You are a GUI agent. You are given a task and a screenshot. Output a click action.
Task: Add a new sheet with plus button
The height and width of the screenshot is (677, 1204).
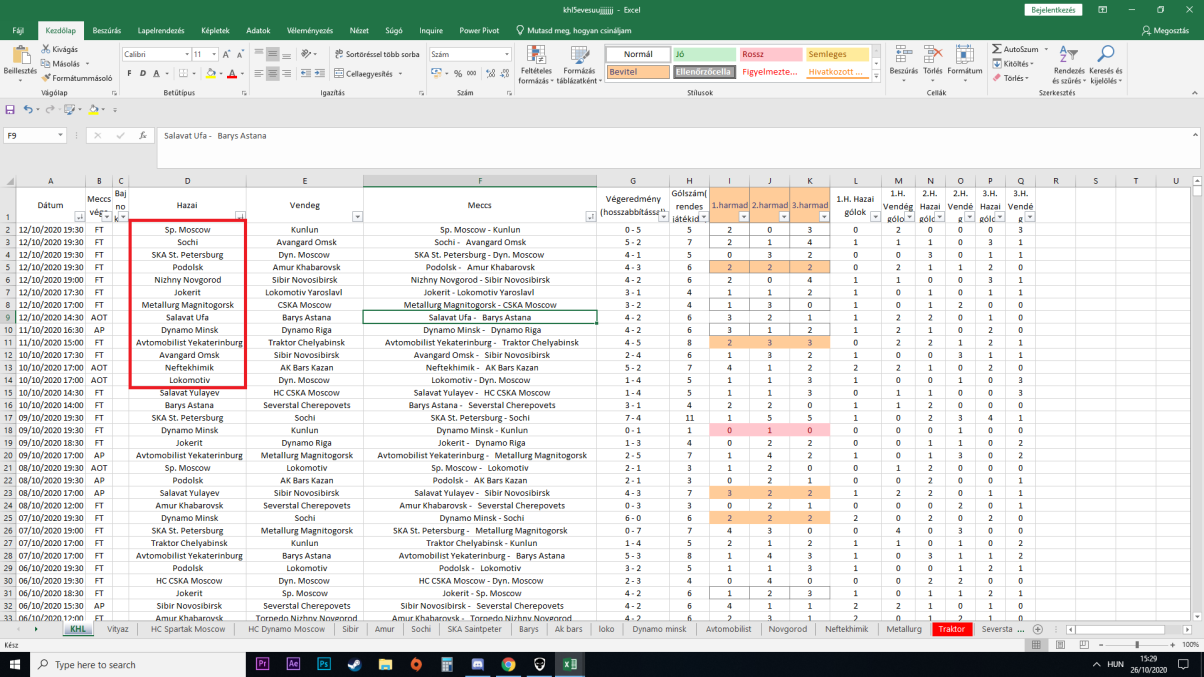tap(1038, 630)
